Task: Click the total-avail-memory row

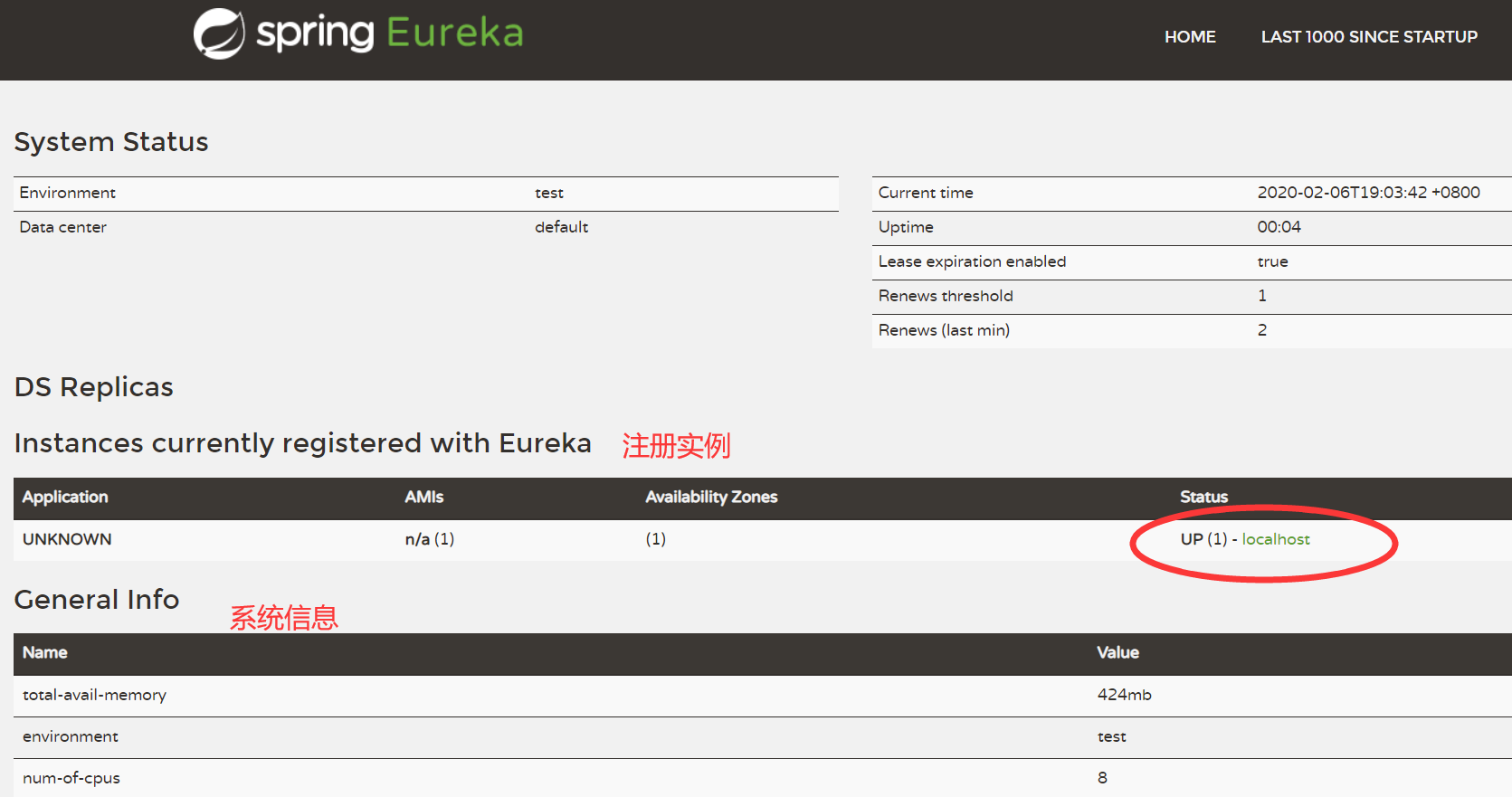Action: point(94,695)
